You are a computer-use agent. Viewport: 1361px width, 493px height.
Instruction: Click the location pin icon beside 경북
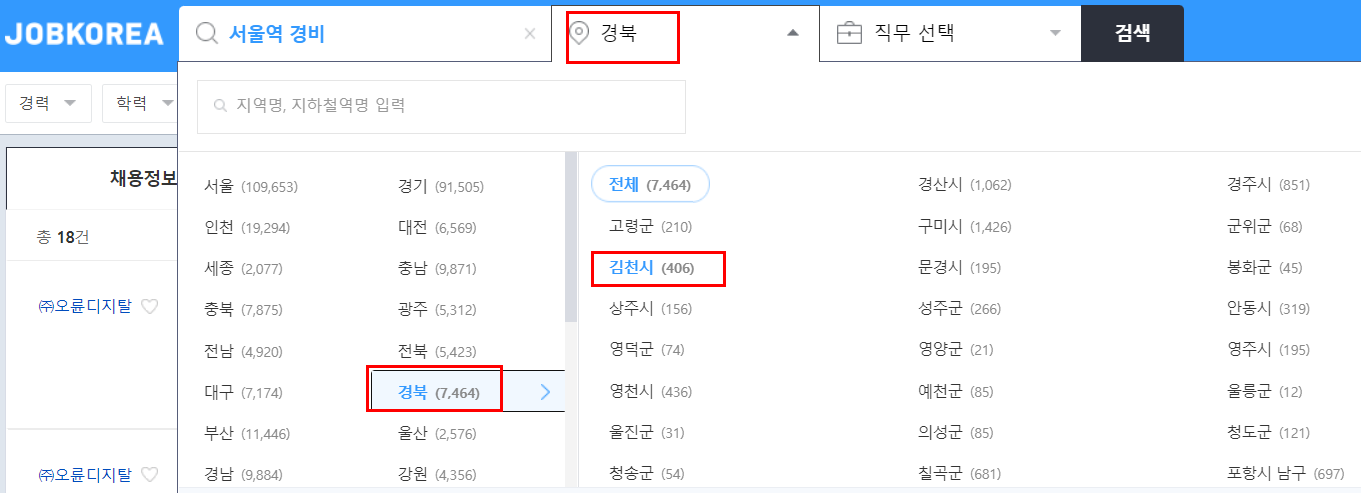579,34
